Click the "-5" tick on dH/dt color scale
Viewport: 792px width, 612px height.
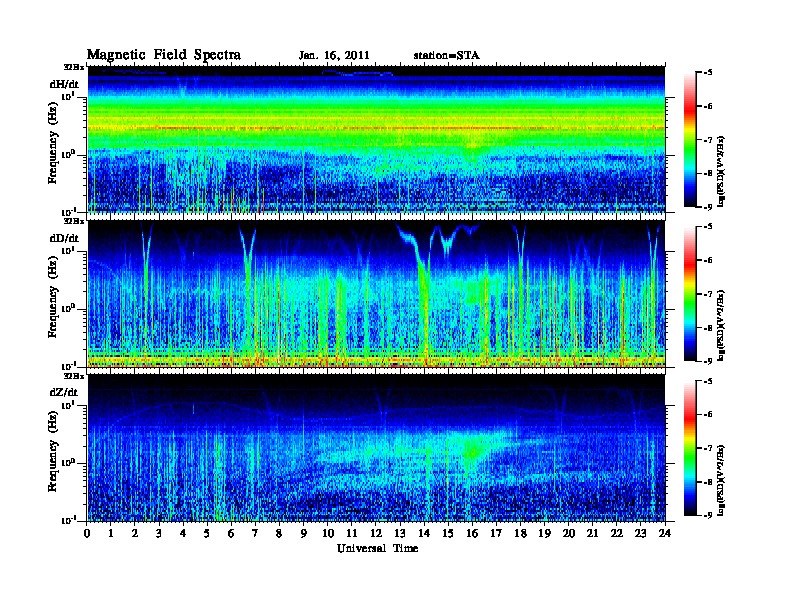pyautogui.click(x=707, y=73)
